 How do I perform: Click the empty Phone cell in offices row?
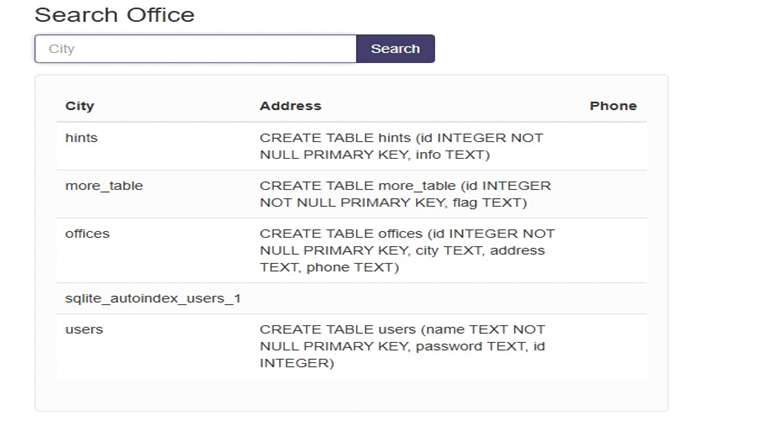(613, 250)
